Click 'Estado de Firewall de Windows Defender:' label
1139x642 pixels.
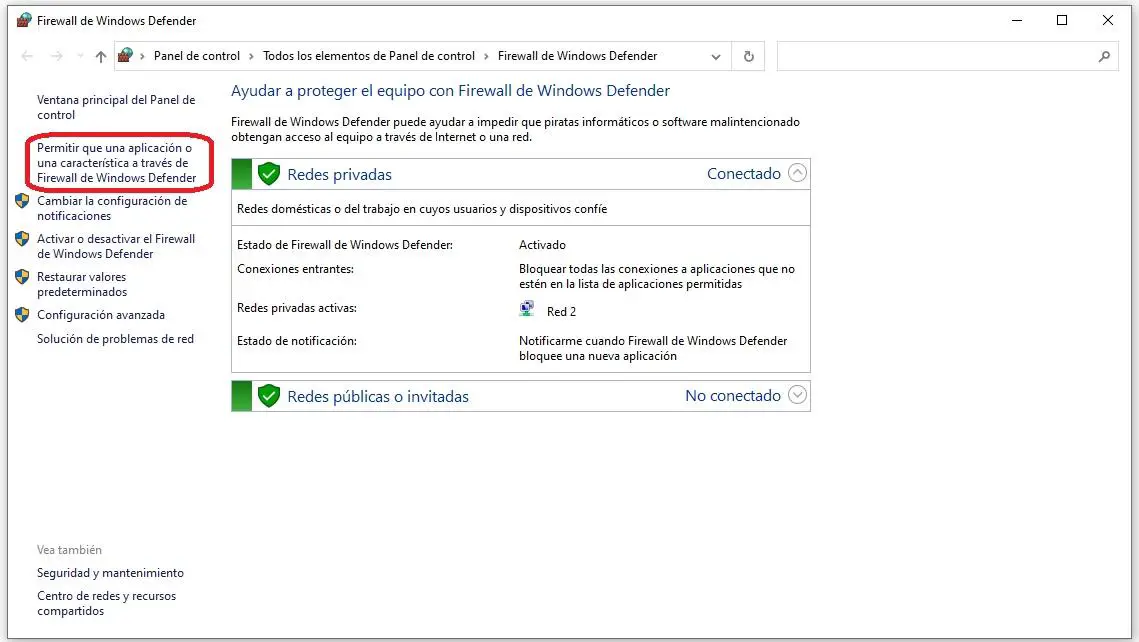(x=345, y=245)
